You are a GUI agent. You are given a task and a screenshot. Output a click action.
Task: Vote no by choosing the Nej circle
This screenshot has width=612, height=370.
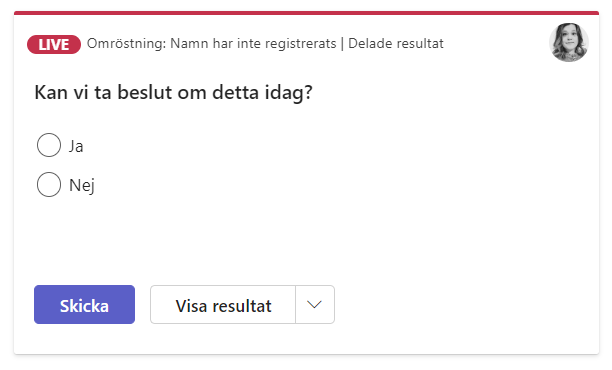[49, 185]
